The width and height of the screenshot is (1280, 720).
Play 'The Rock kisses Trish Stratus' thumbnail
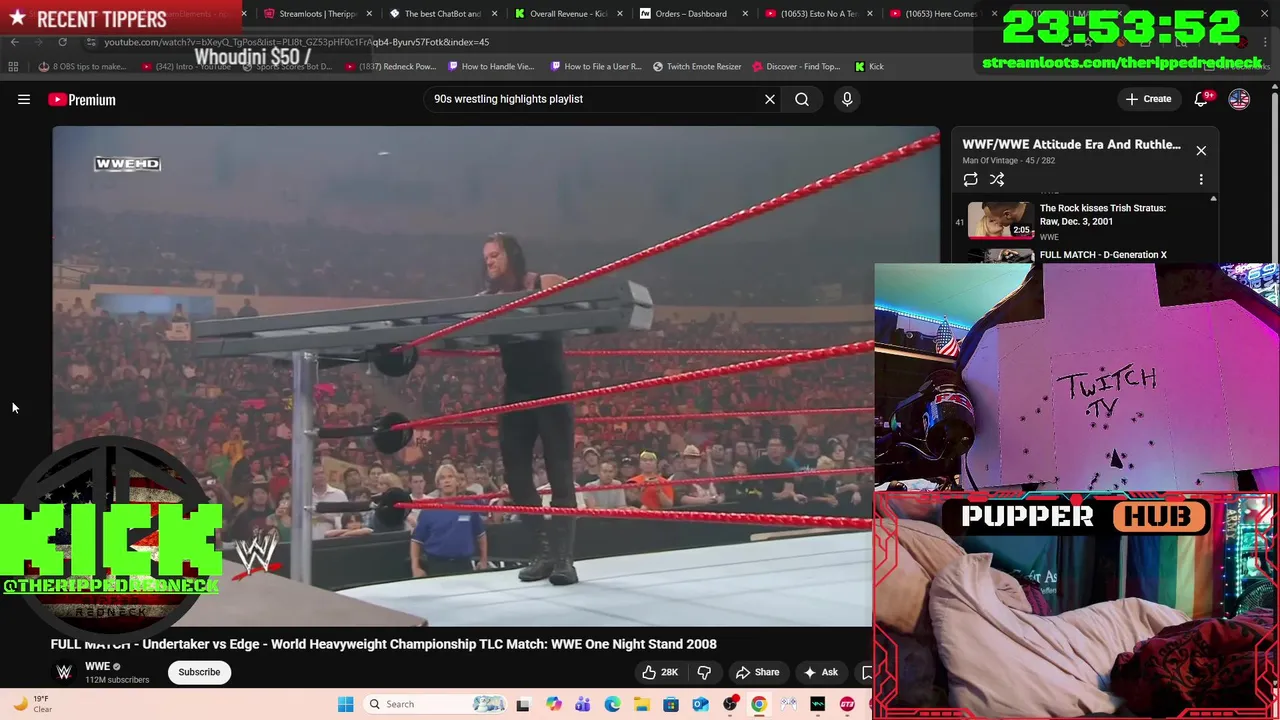click(x=1000, y=219)
